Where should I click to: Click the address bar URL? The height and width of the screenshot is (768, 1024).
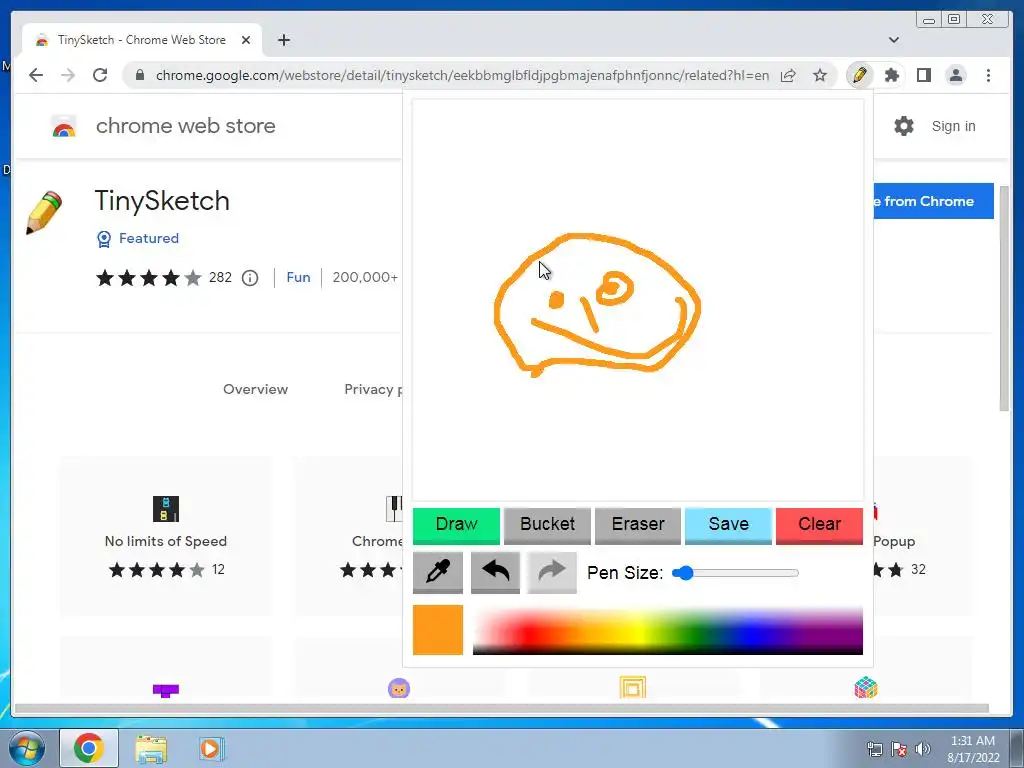click(x=462, y=75)
